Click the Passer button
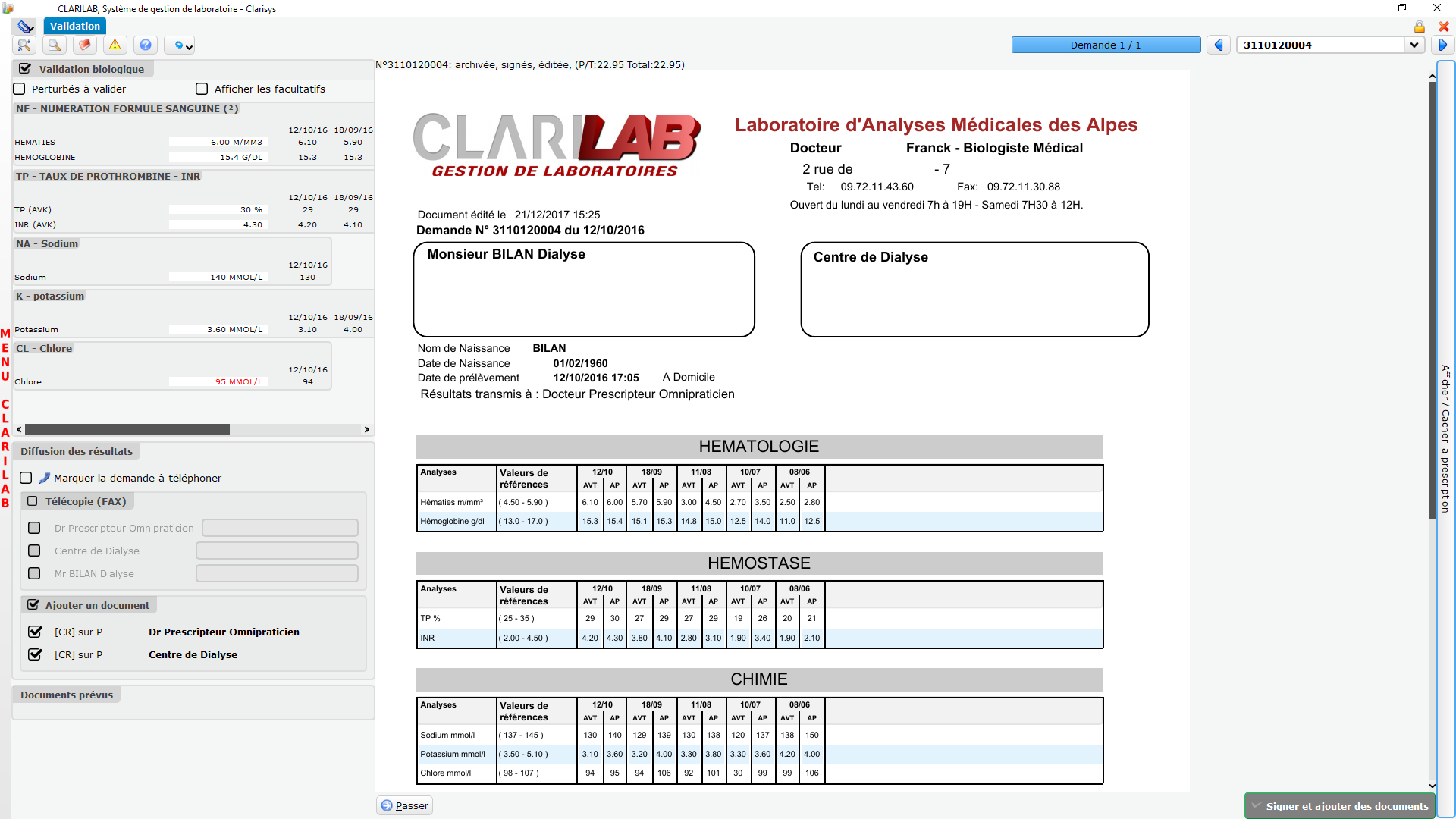 click(404, 805)
